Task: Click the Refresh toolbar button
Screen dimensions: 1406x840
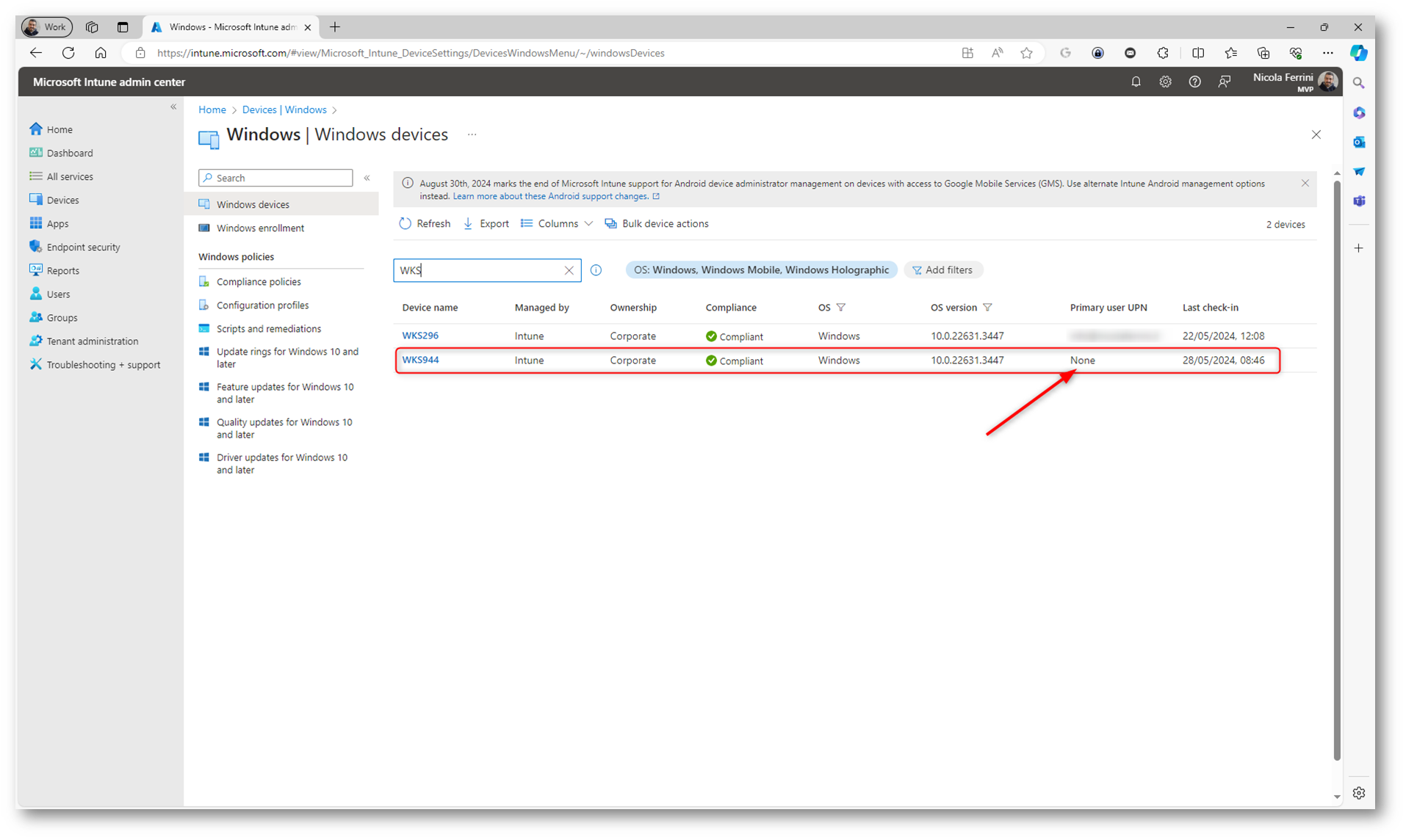Action: click(425, 224)
